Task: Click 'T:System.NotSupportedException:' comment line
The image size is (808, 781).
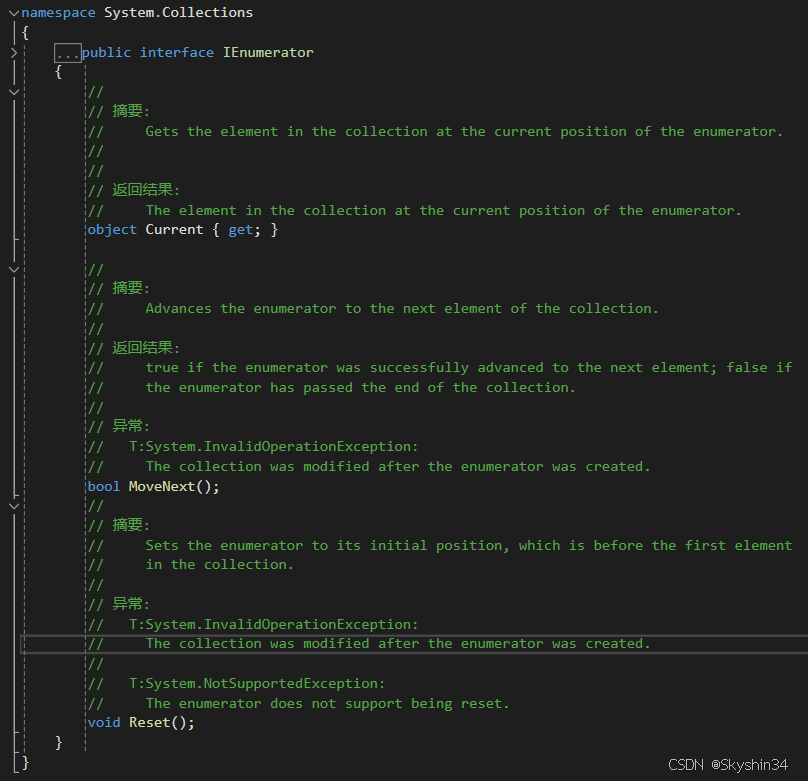Action: 257,684
